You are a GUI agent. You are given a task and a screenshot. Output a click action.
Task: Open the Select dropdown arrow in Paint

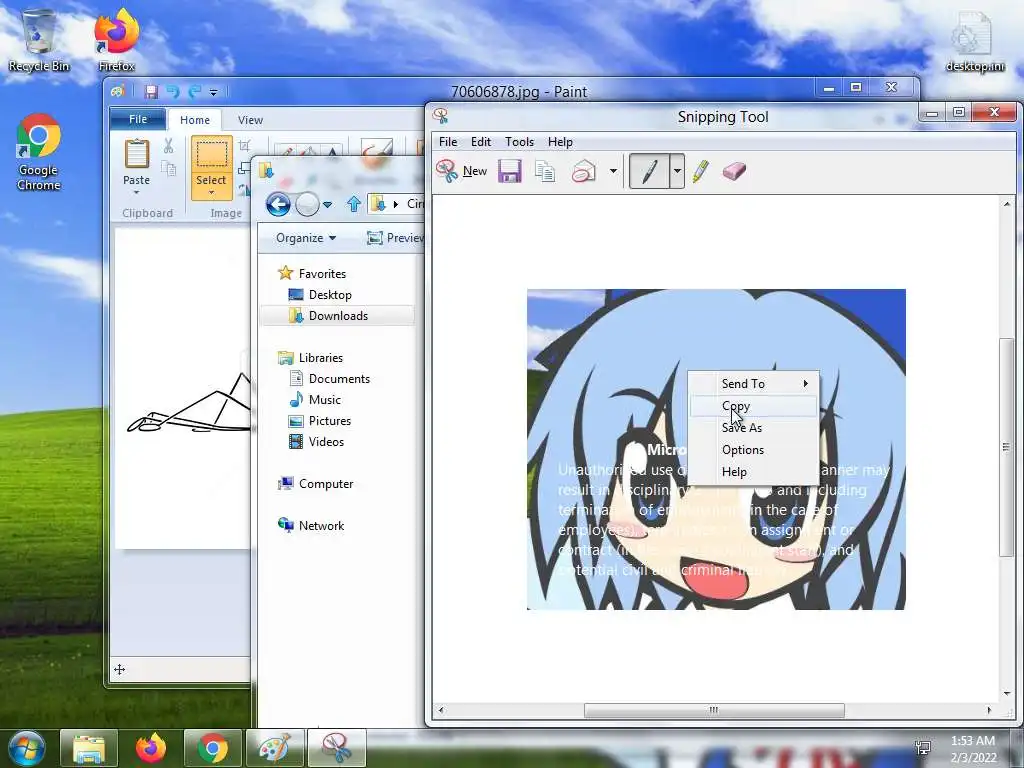[x=211, y=193]
